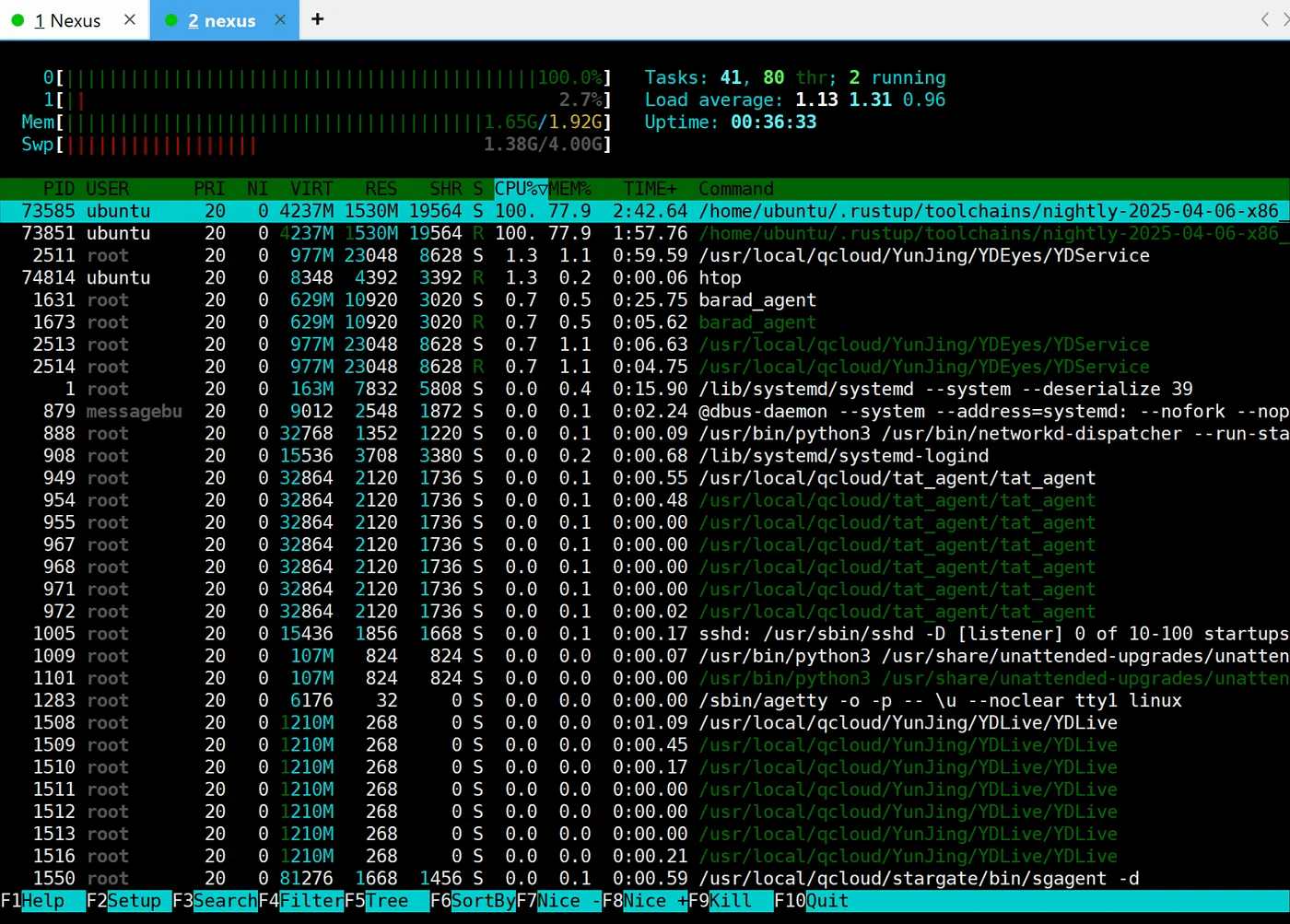Select agetty tty1 process row
1290x924 pixels.
pos(645,700)
